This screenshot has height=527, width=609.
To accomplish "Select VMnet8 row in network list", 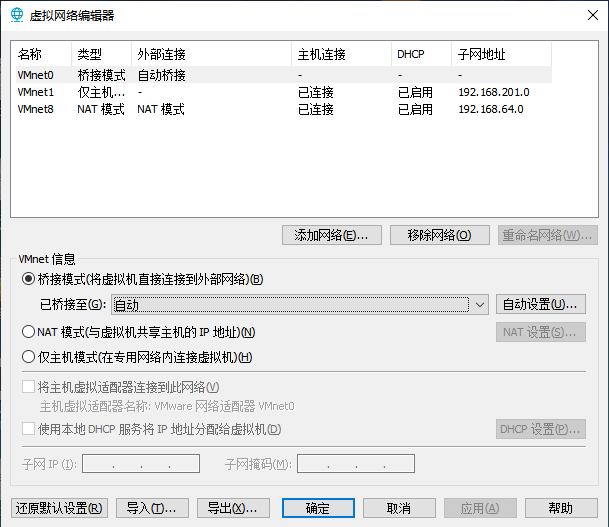I will click(x=284, y=109).
